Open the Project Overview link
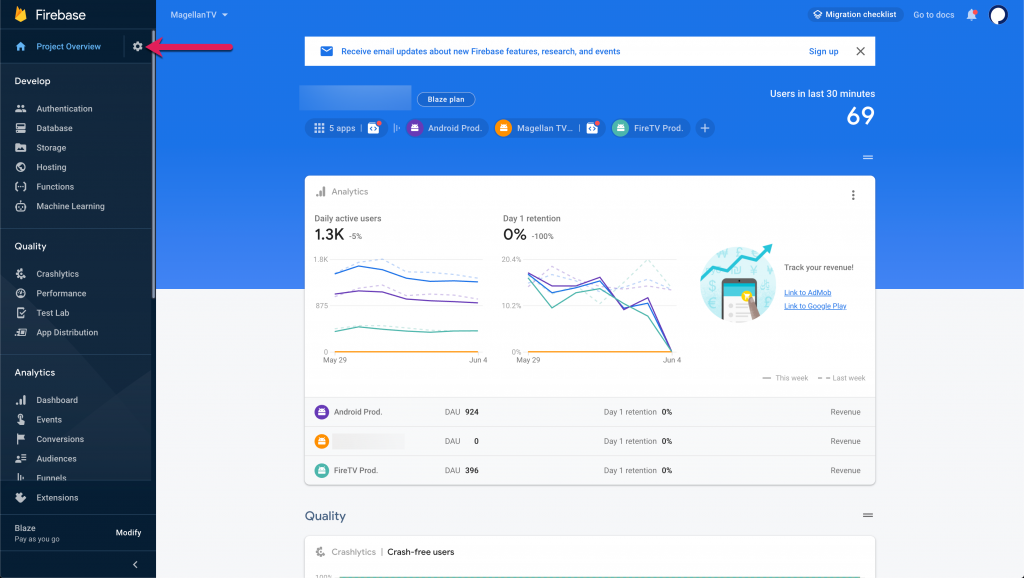 pyautogui.click(x=69, y=46)
